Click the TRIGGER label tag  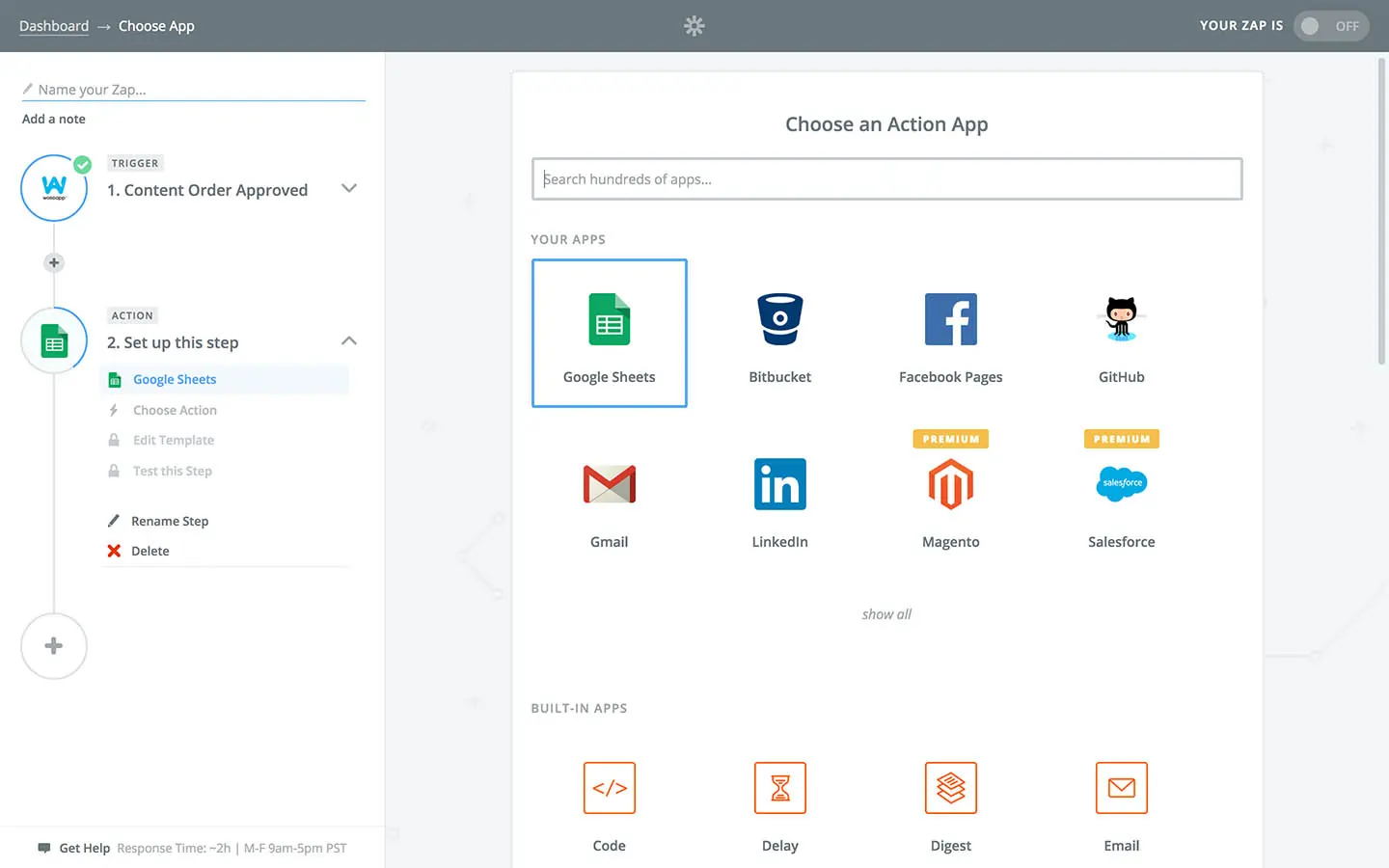pos(135,163)
